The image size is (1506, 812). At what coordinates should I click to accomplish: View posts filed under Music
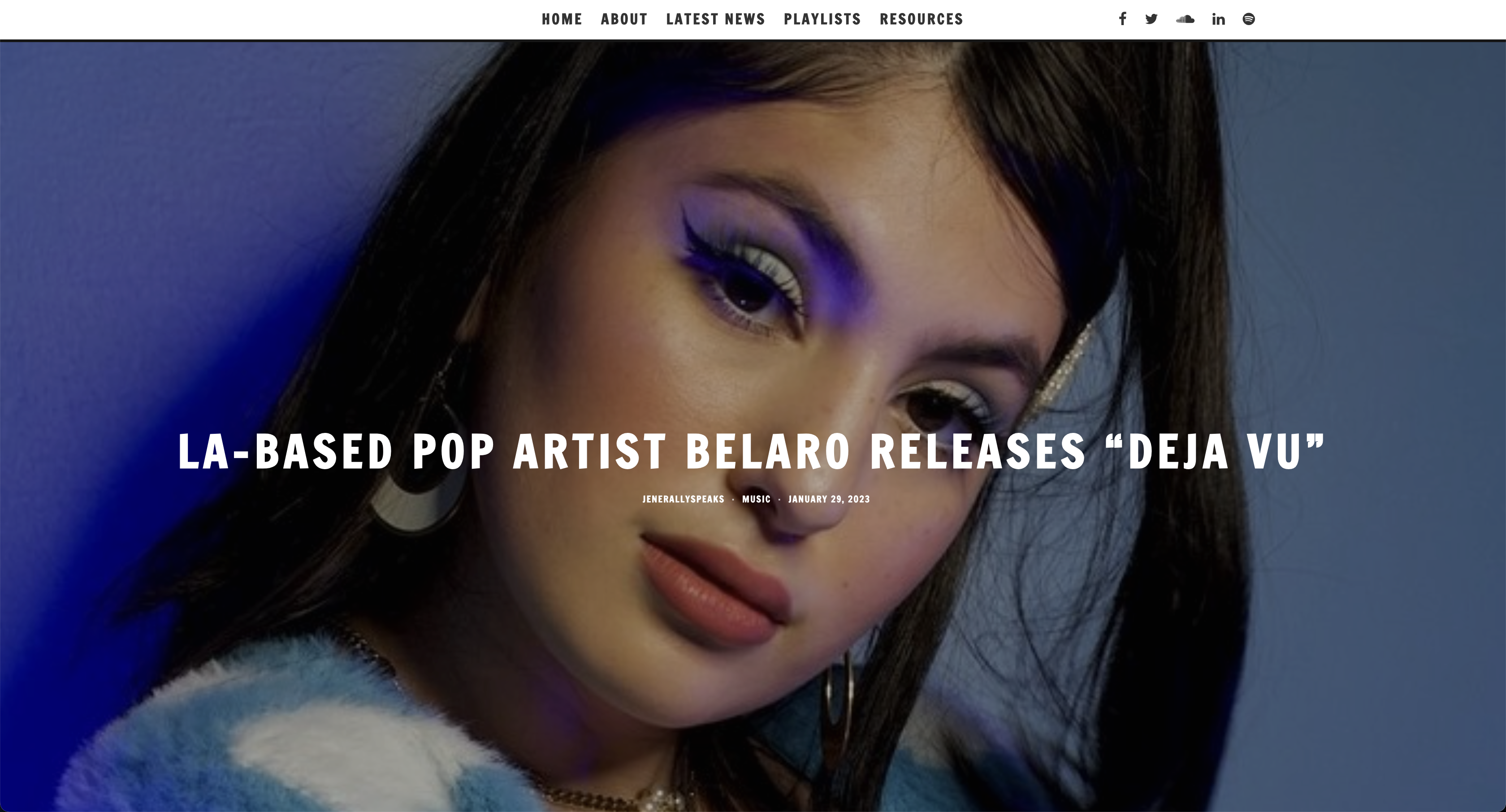(757, 499)
